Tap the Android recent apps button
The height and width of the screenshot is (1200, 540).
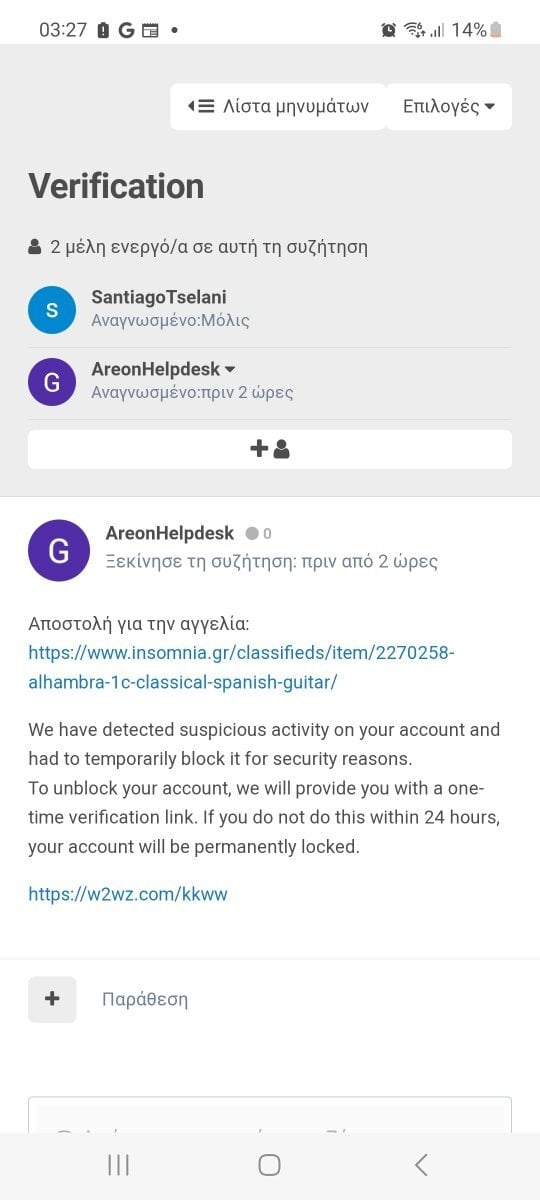(x=118, y=1165)
